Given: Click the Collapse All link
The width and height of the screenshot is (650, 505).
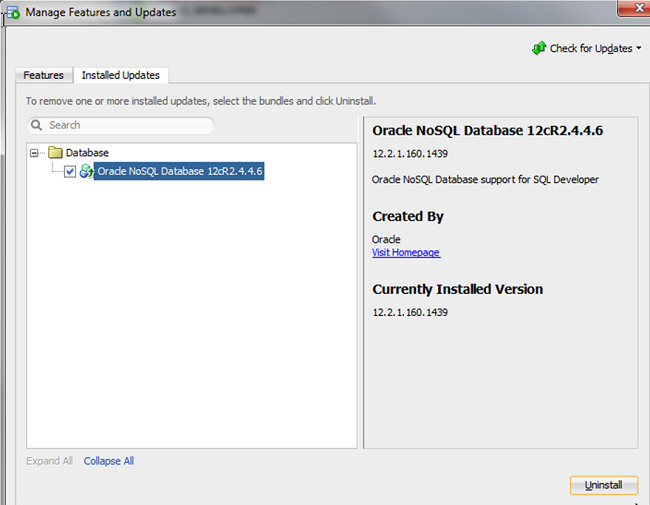Looking at the screenshot, I should point(109,461).
